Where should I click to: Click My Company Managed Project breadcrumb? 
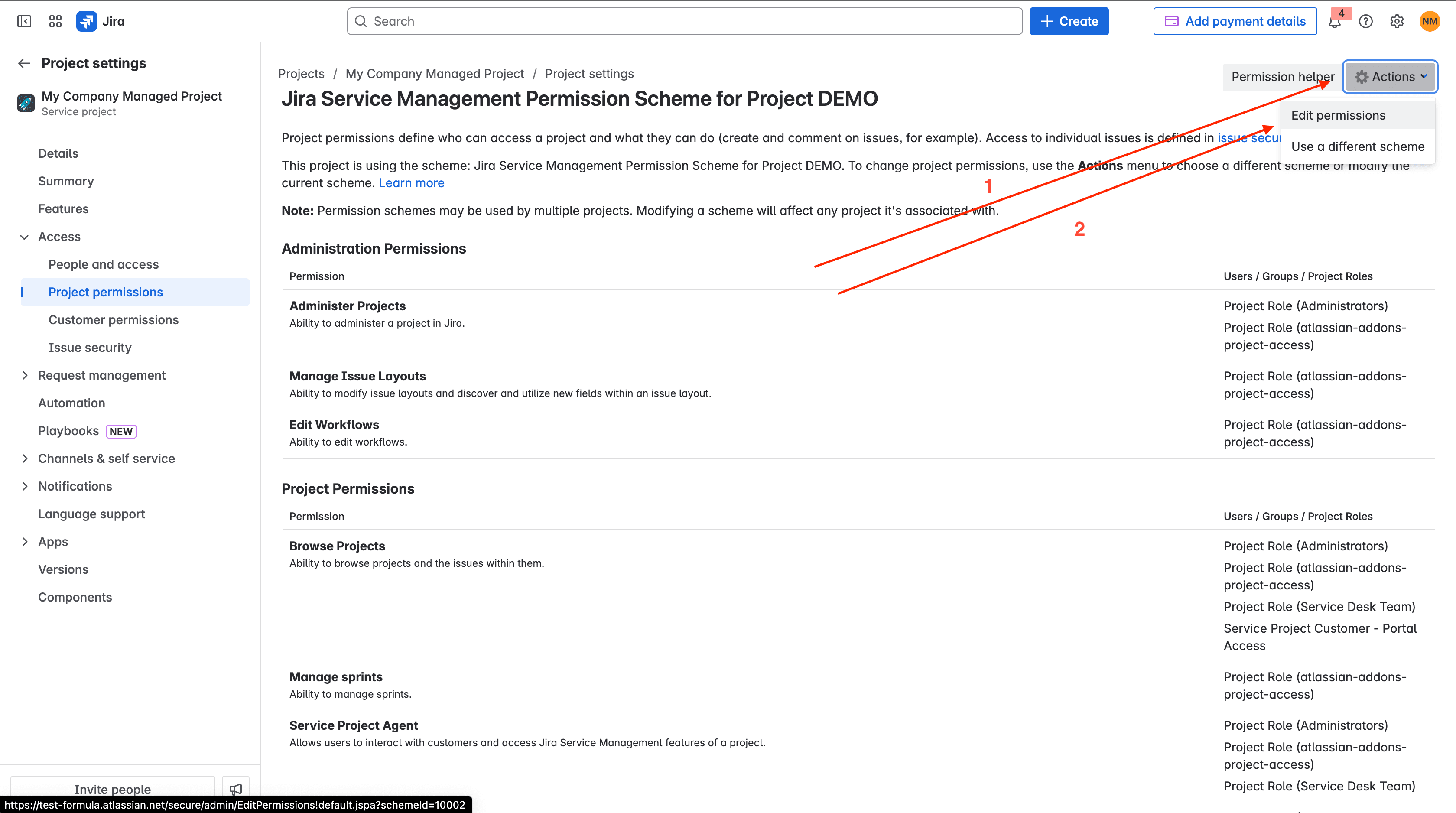coord(435,74)
